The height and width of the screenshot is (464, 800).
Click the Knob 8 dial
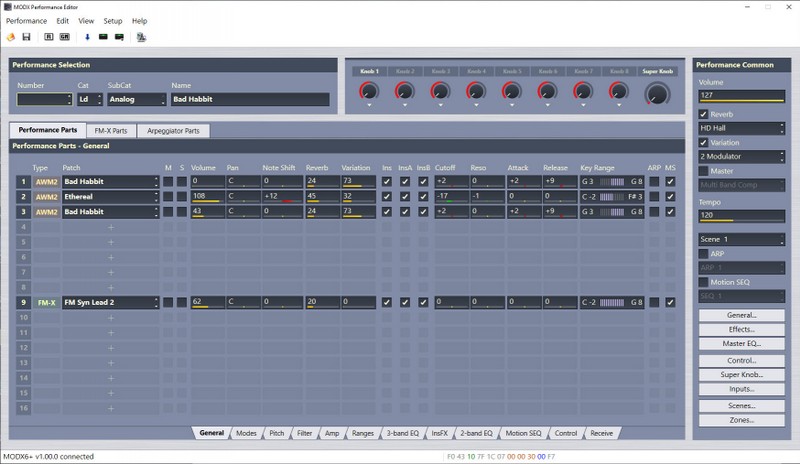click(618, 91)
